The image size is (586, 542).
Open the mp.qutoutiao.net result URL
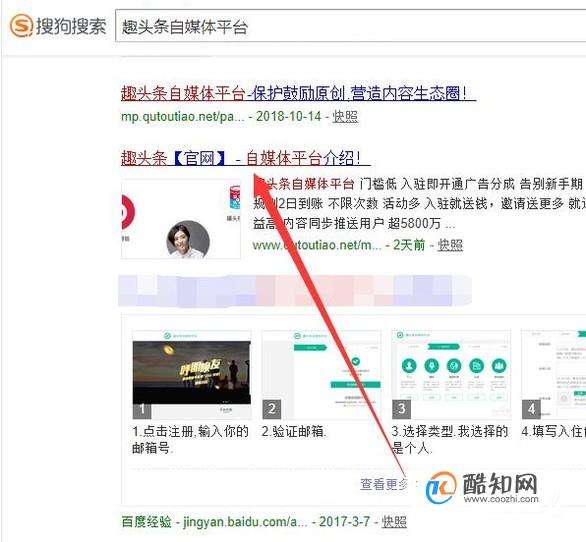pyautogui.click(x=183, y=117)
